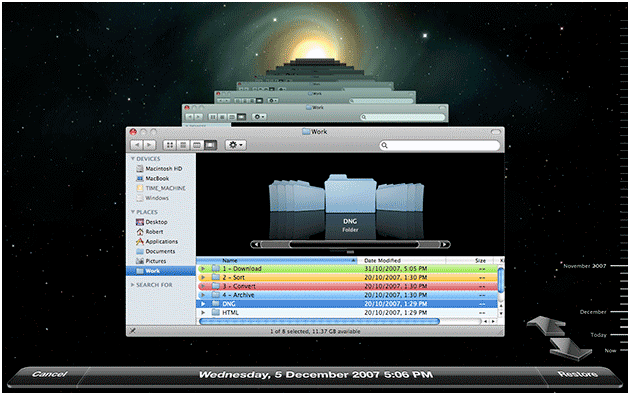Select Macintosh HD in sidebar
630x395 pixels.
click(159, 169)
